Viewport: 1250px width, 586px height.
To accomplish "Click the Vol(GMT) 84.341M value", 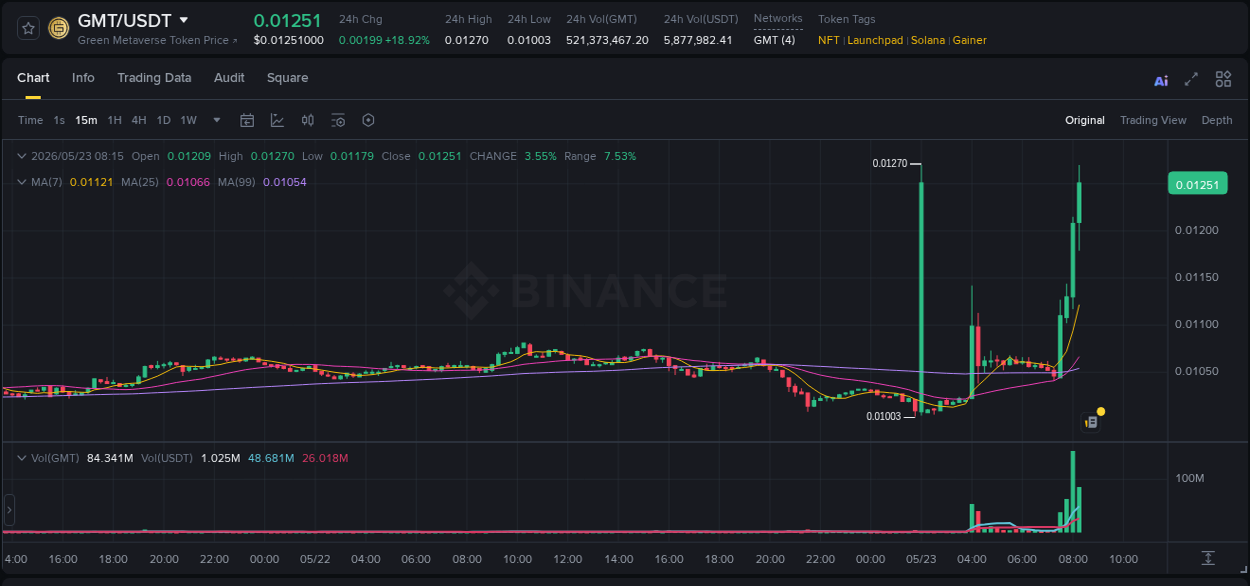I will tap(110, 458).
